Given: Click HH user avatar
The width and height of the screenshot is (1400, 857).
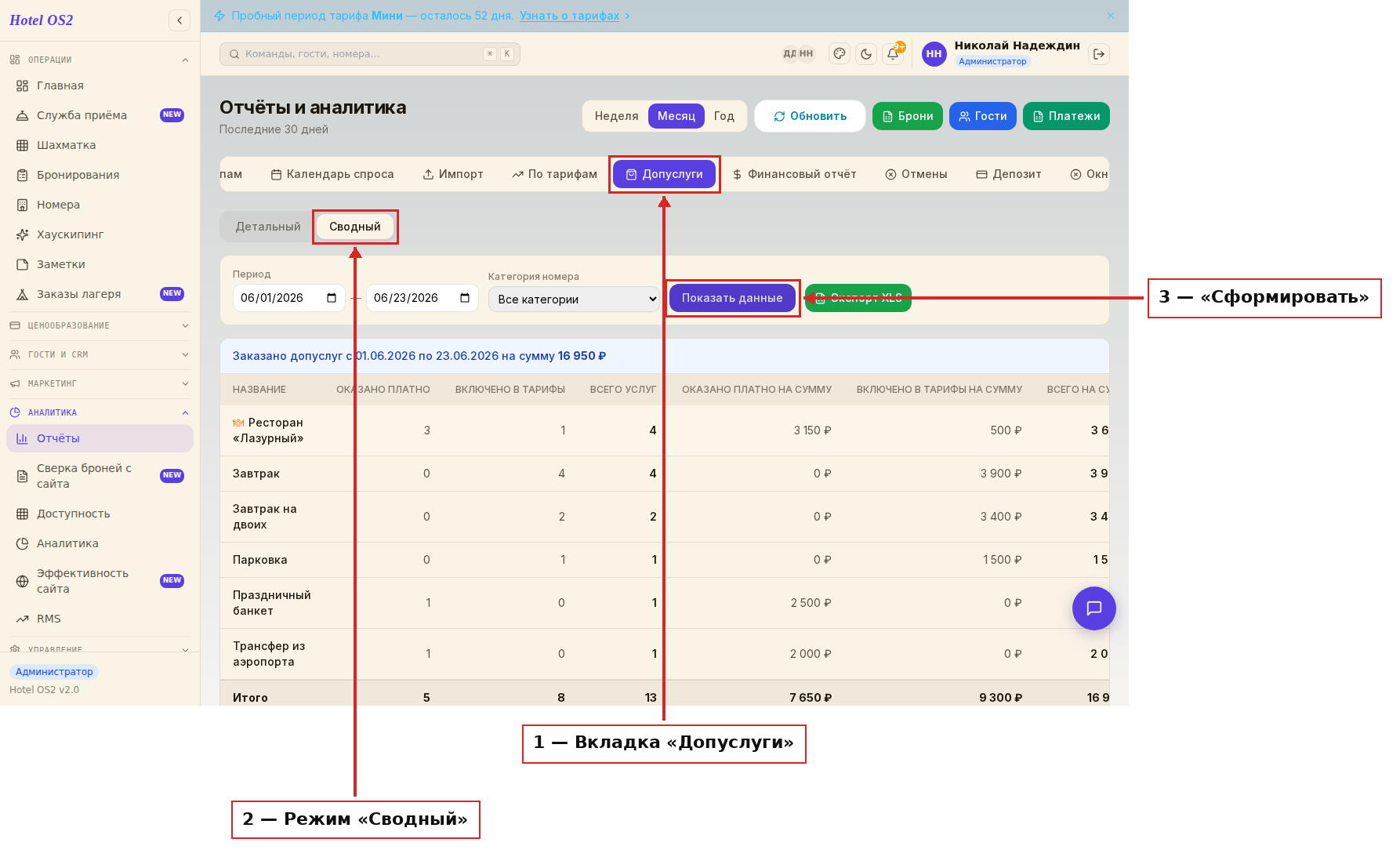Looking at the screenshot, I should click(934, 54).
